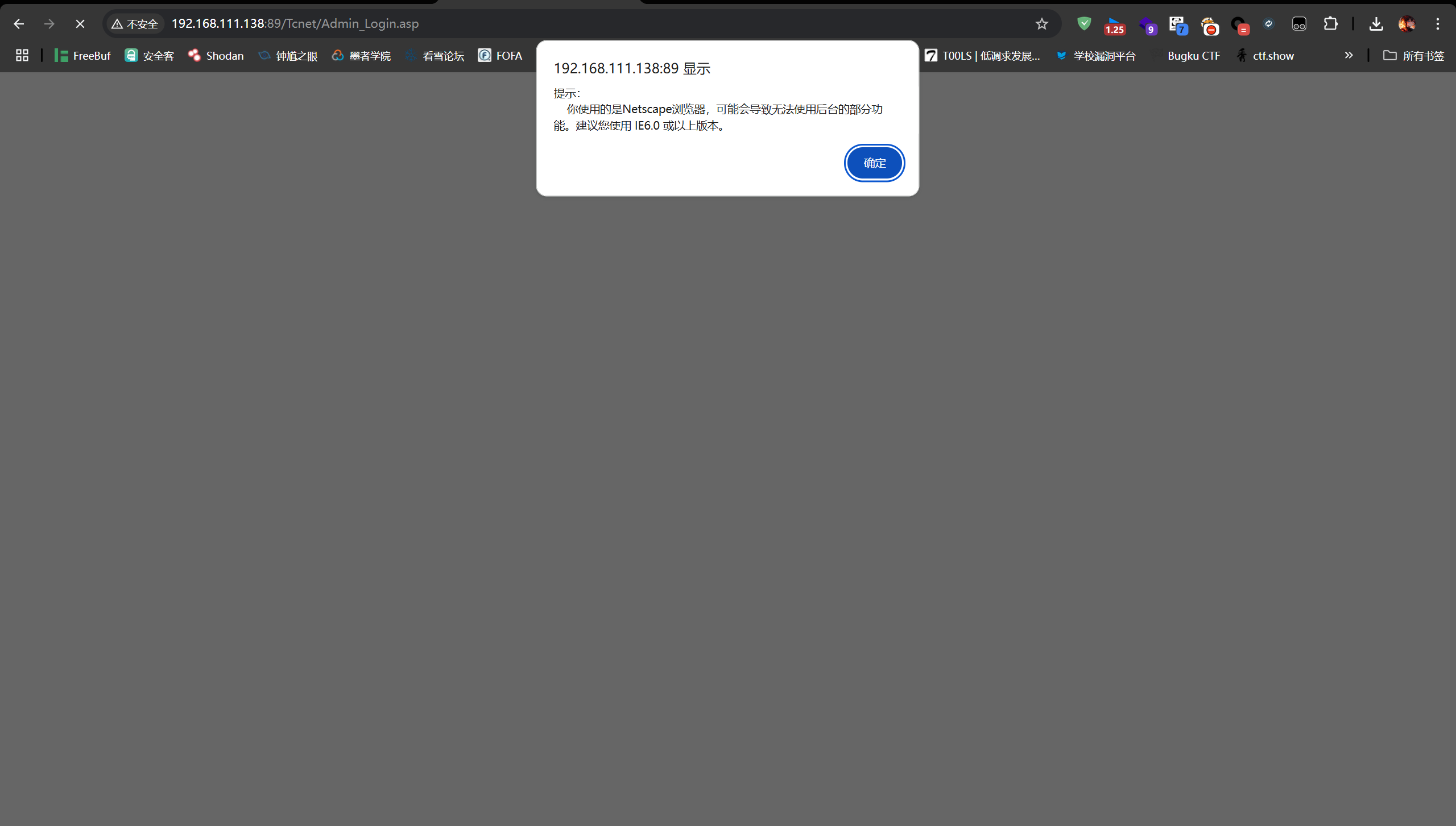This screenshot has width=1456, height=826.
Task: Stop loading the page
Action: [80, 24]
